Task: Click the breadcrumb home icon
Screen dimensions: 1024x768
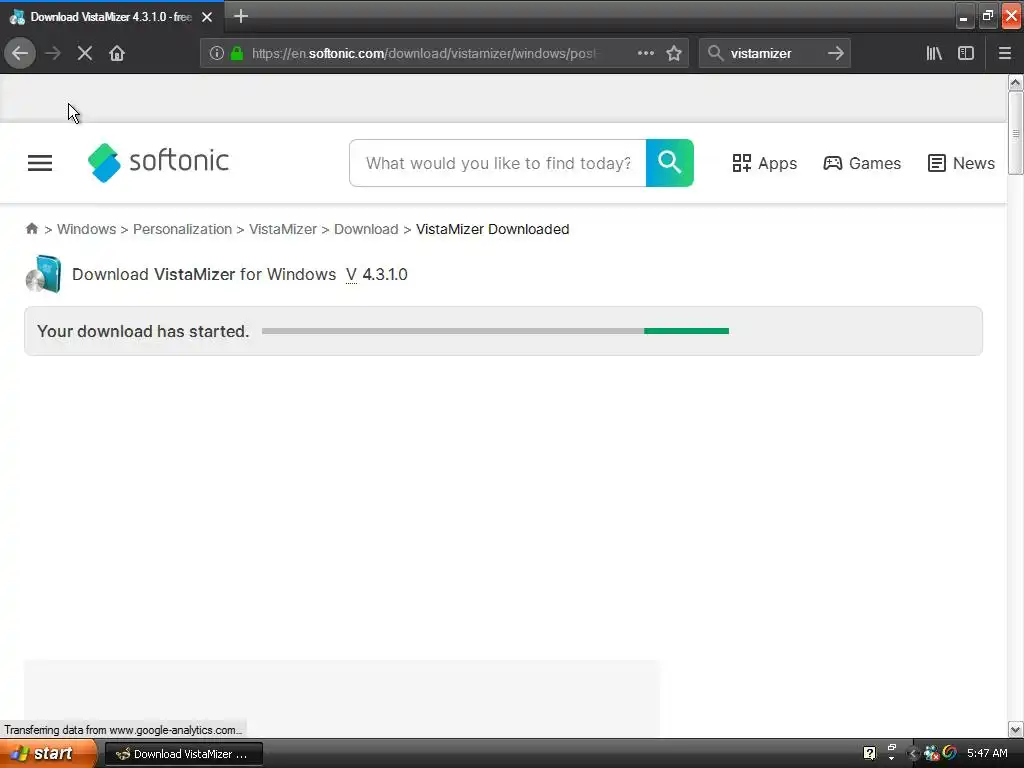Action: 31,229
